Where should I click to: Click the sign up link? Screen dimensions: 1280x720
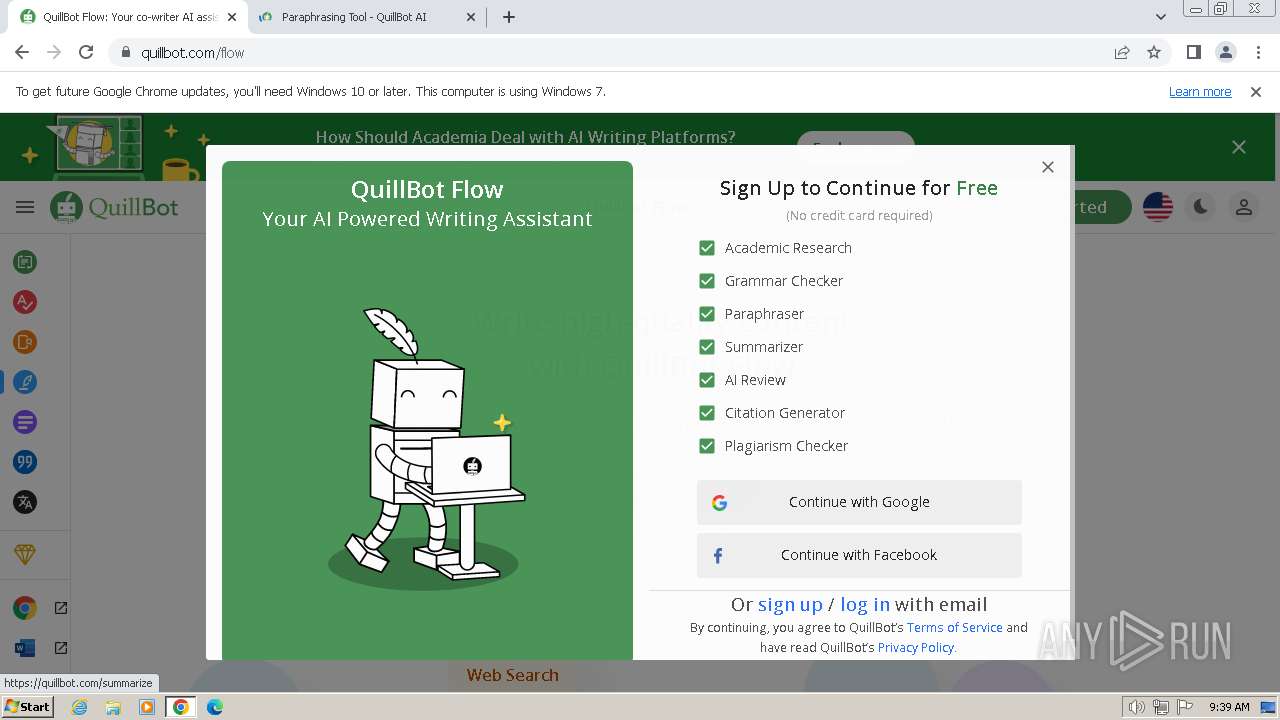pos(790,604)
